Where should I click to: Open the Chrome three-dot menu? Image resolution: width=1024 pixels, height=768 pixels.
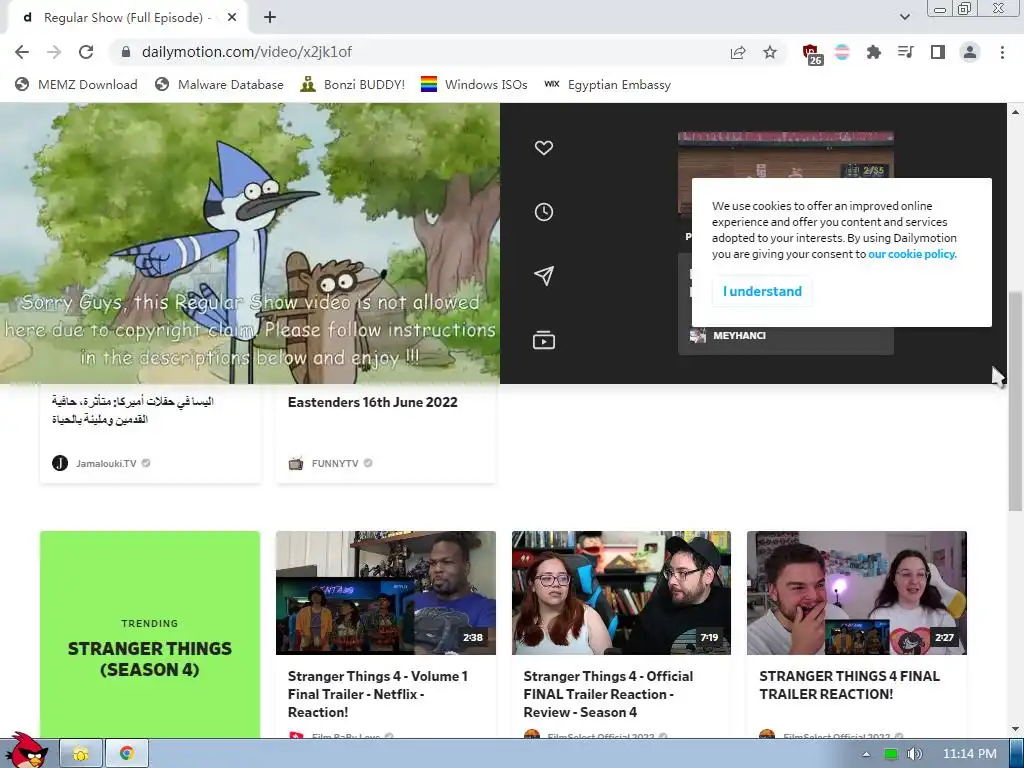click(1002, 52)
